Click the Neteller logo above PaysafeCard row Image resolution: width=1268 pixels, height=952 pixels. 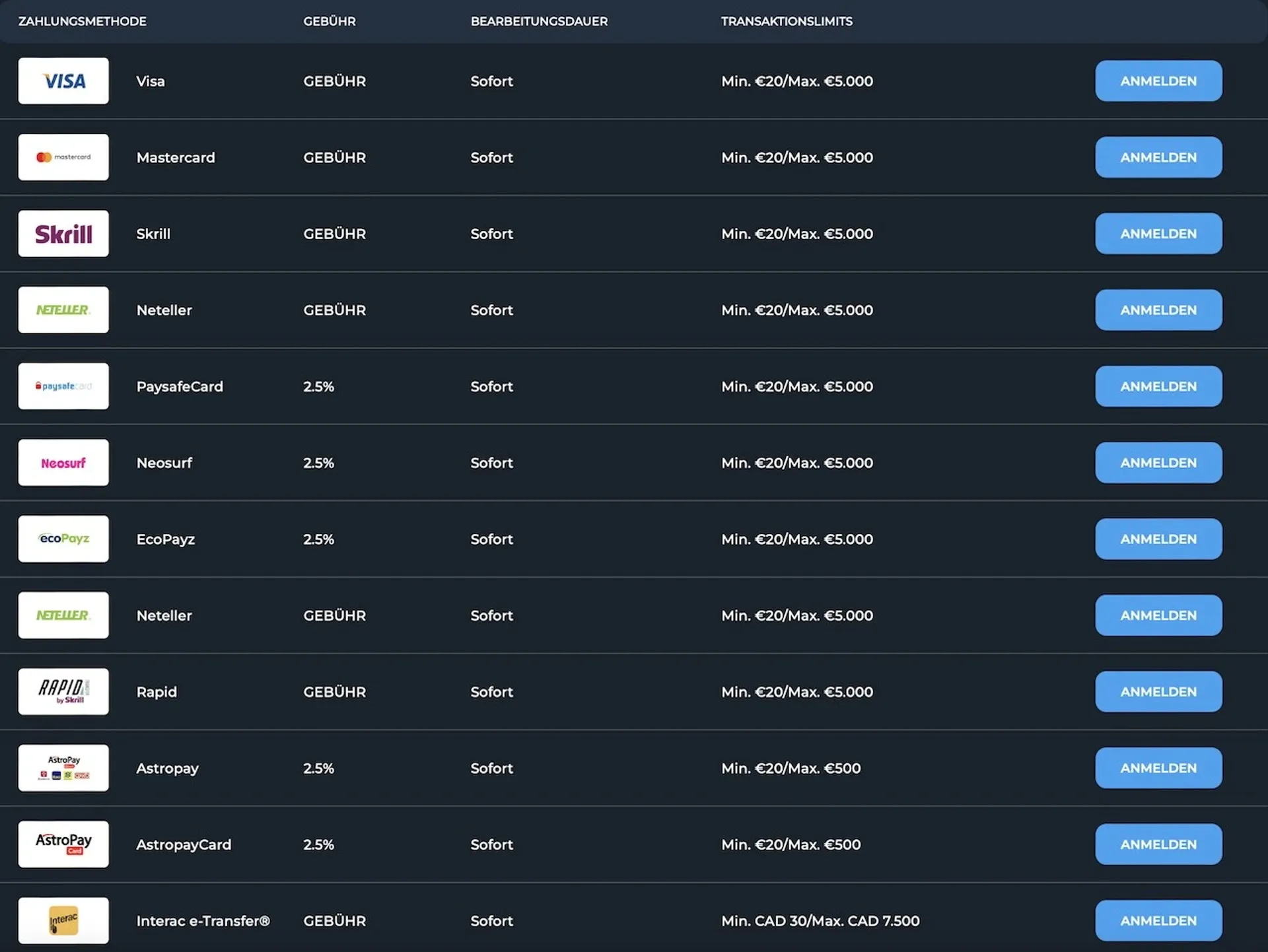tap(63, 310)
